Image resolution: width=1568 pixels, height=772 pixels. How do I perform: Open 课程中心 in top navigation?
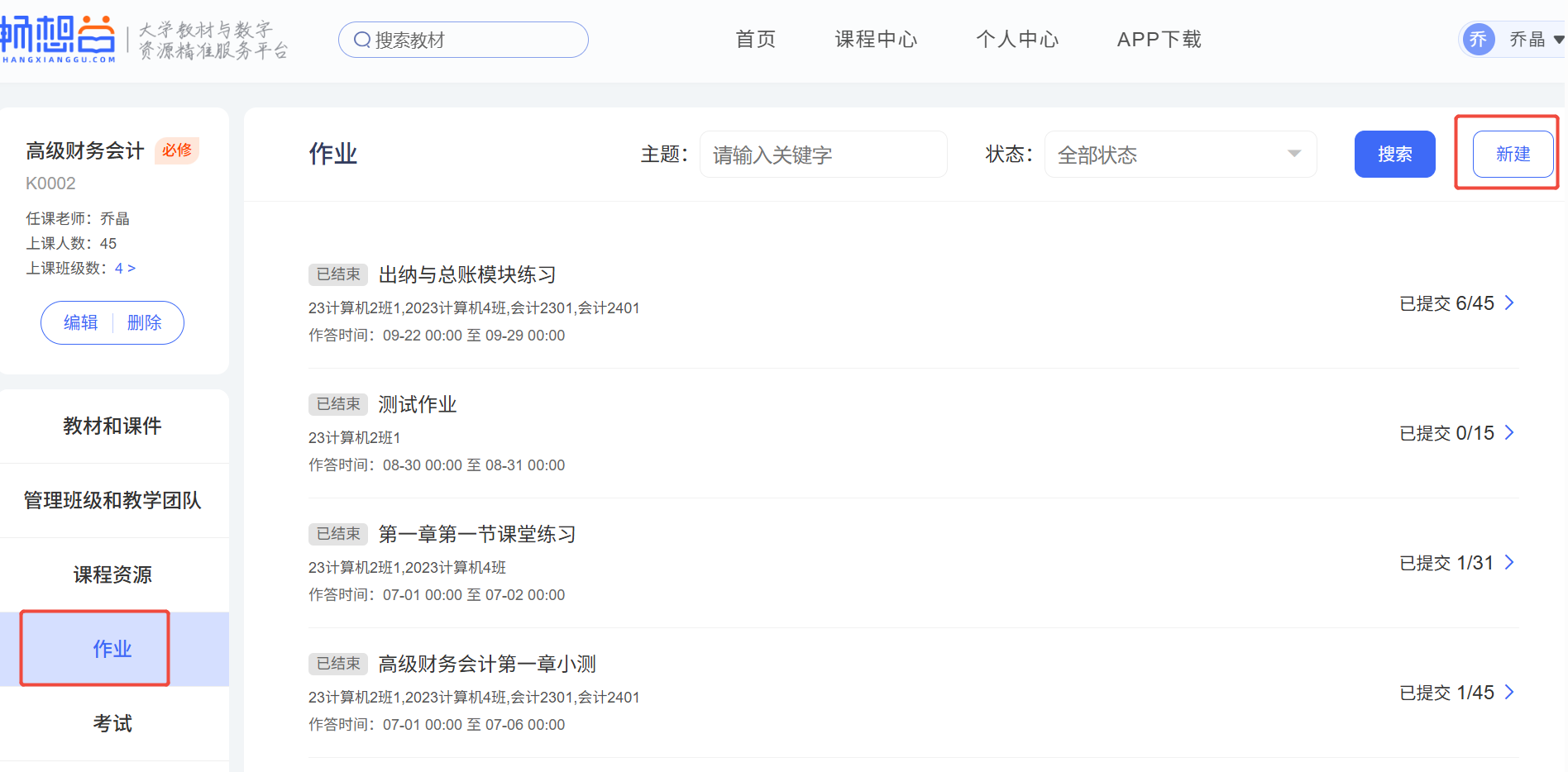pos(876,40)
